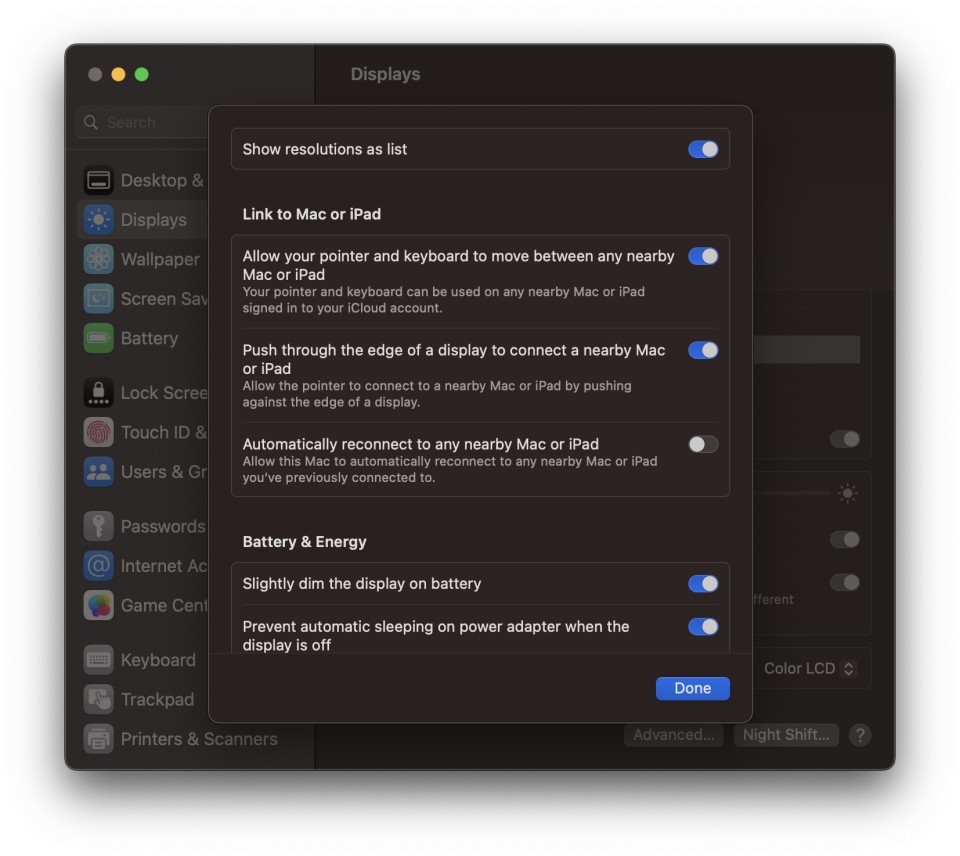Click the green Battery icon
960x856 pixels.
[98, 339]
